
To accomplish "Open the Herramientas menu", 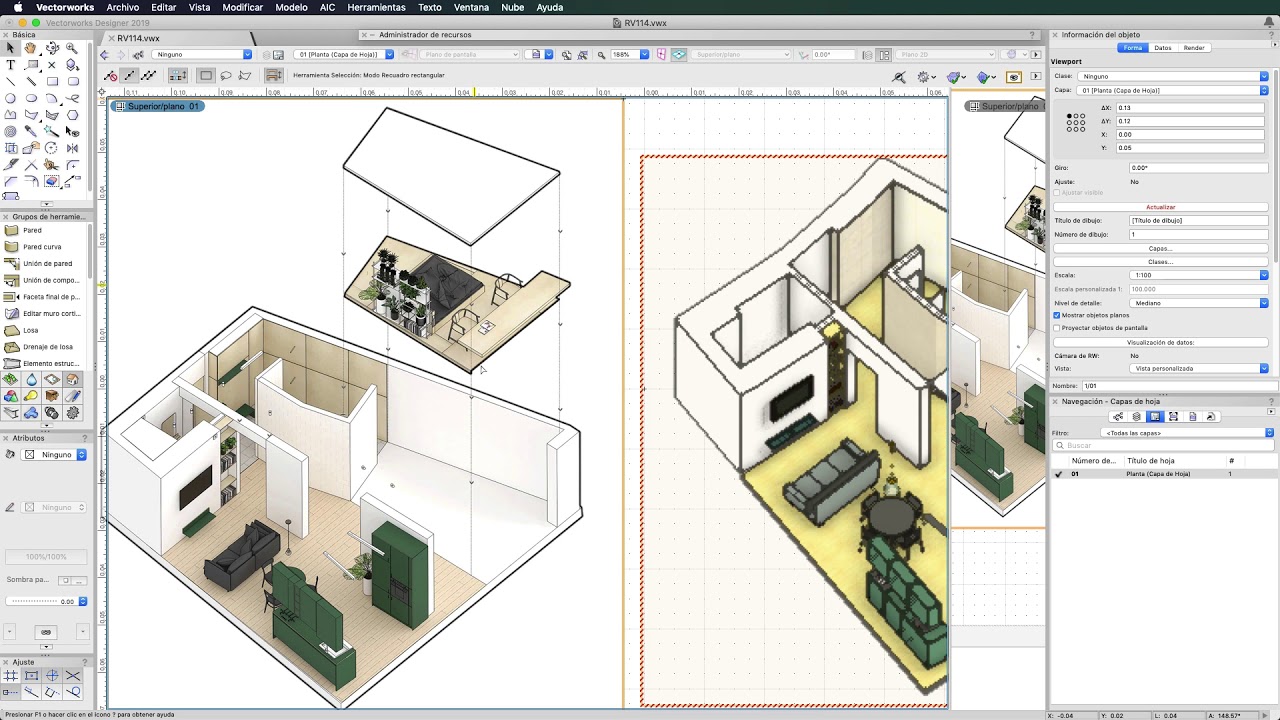I will (376, 7).
